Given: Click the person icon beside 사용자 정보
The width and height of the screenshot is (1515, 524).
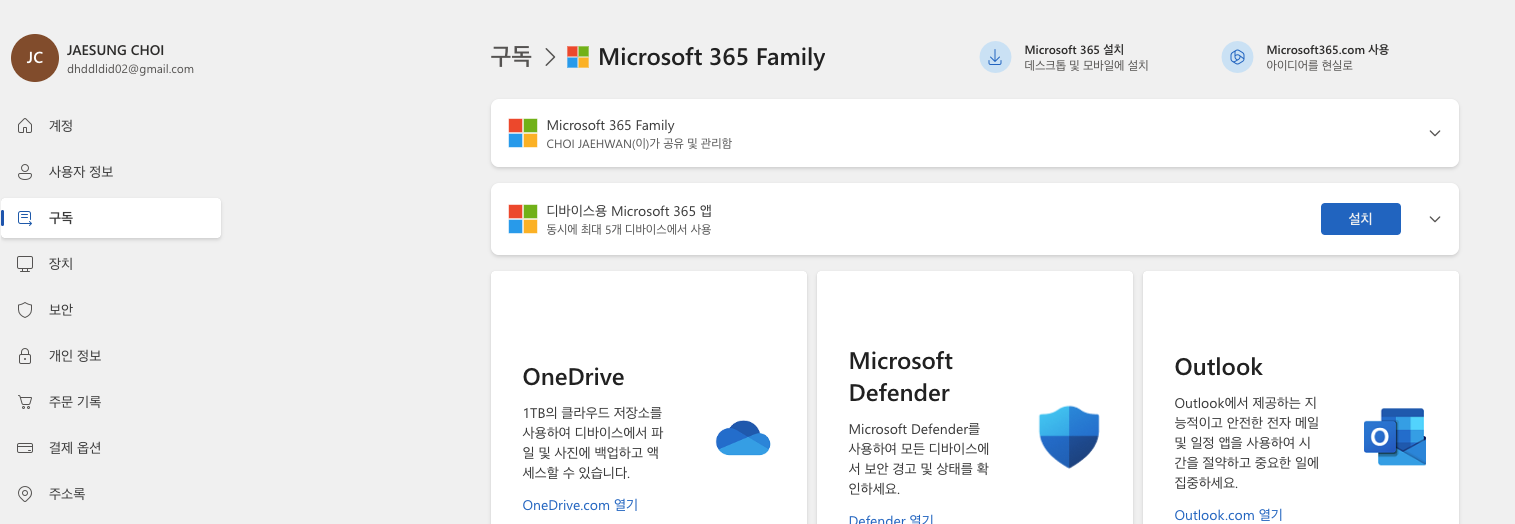Looking at the screenshot, I should coord(26,172).
